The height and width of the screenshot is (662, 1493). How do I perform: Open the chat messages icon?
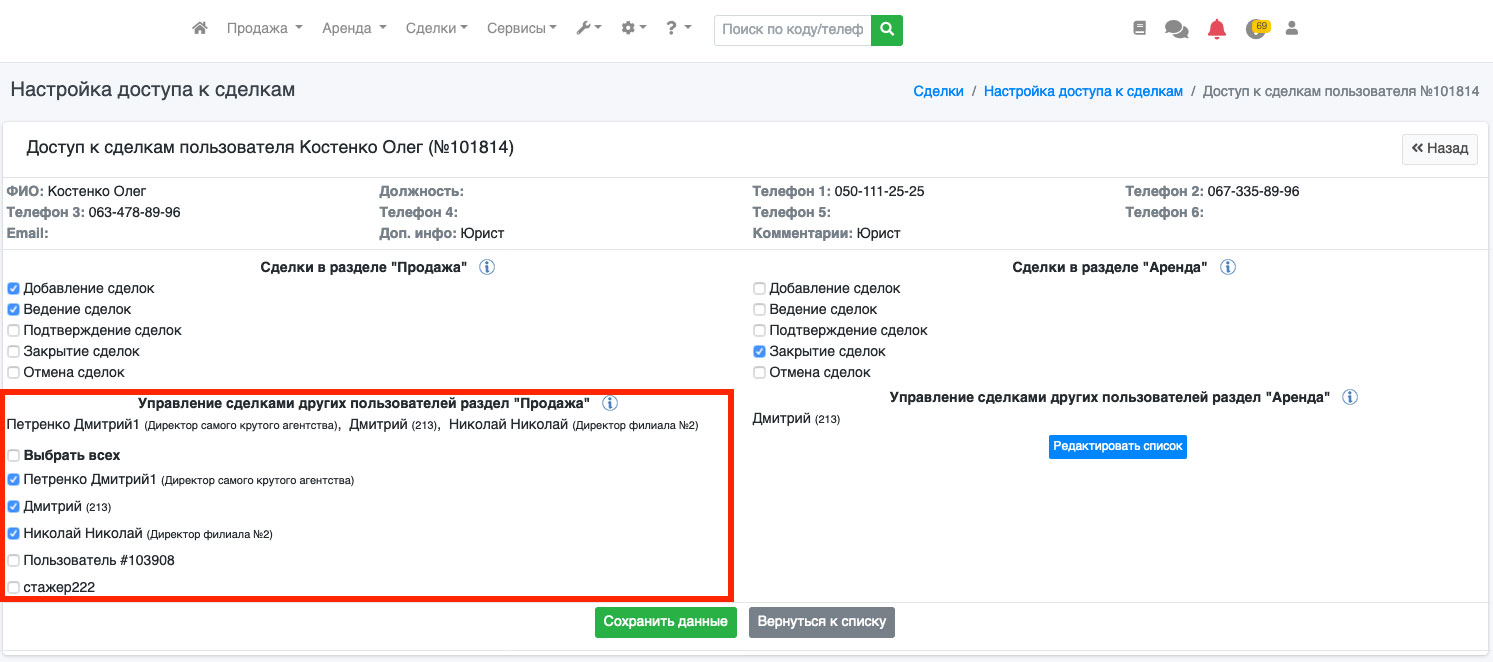pos(1176,30)
